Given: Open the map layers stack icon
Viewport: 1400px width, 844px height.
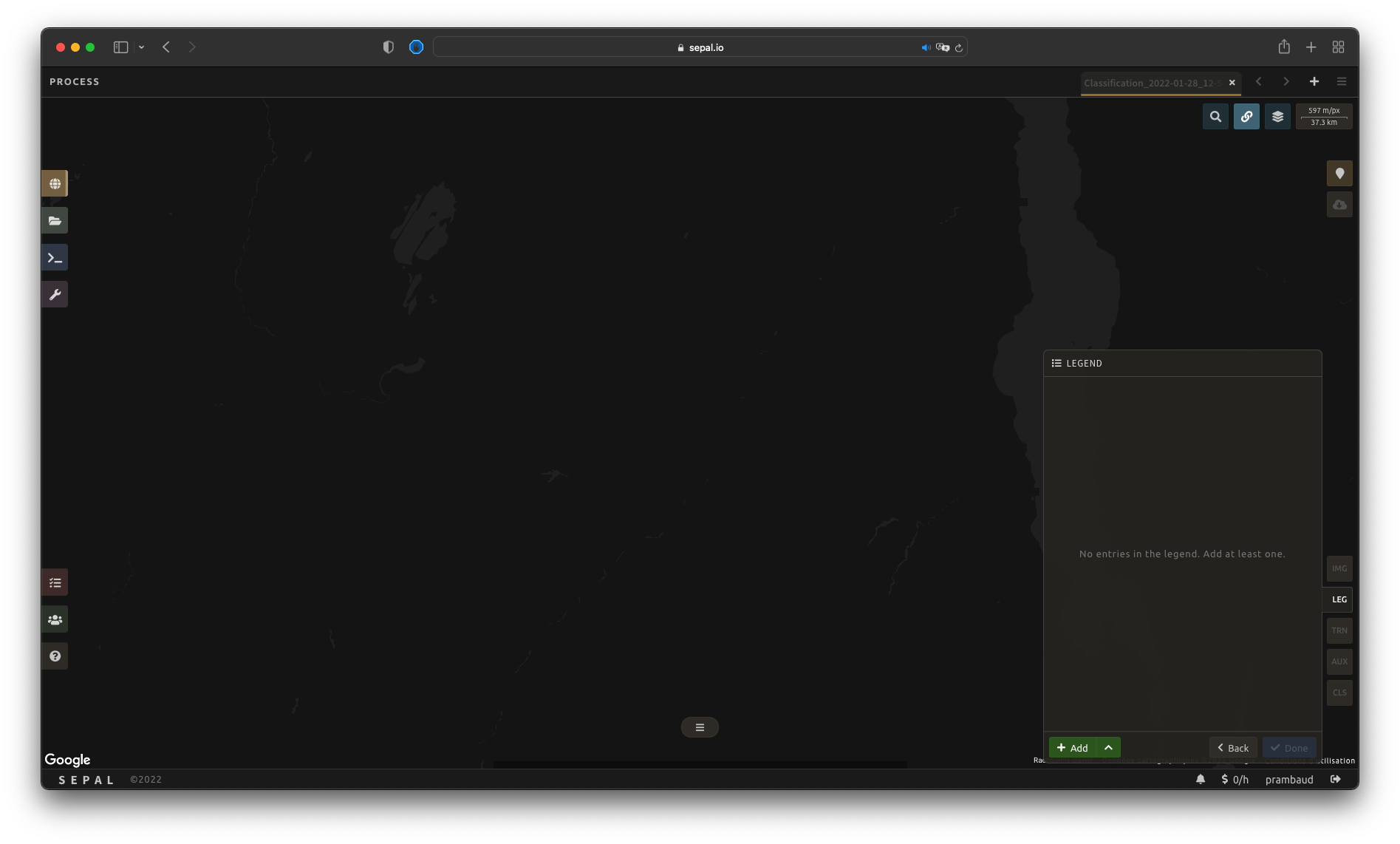Looking at the screenshot, I should tap(1277, 117).
